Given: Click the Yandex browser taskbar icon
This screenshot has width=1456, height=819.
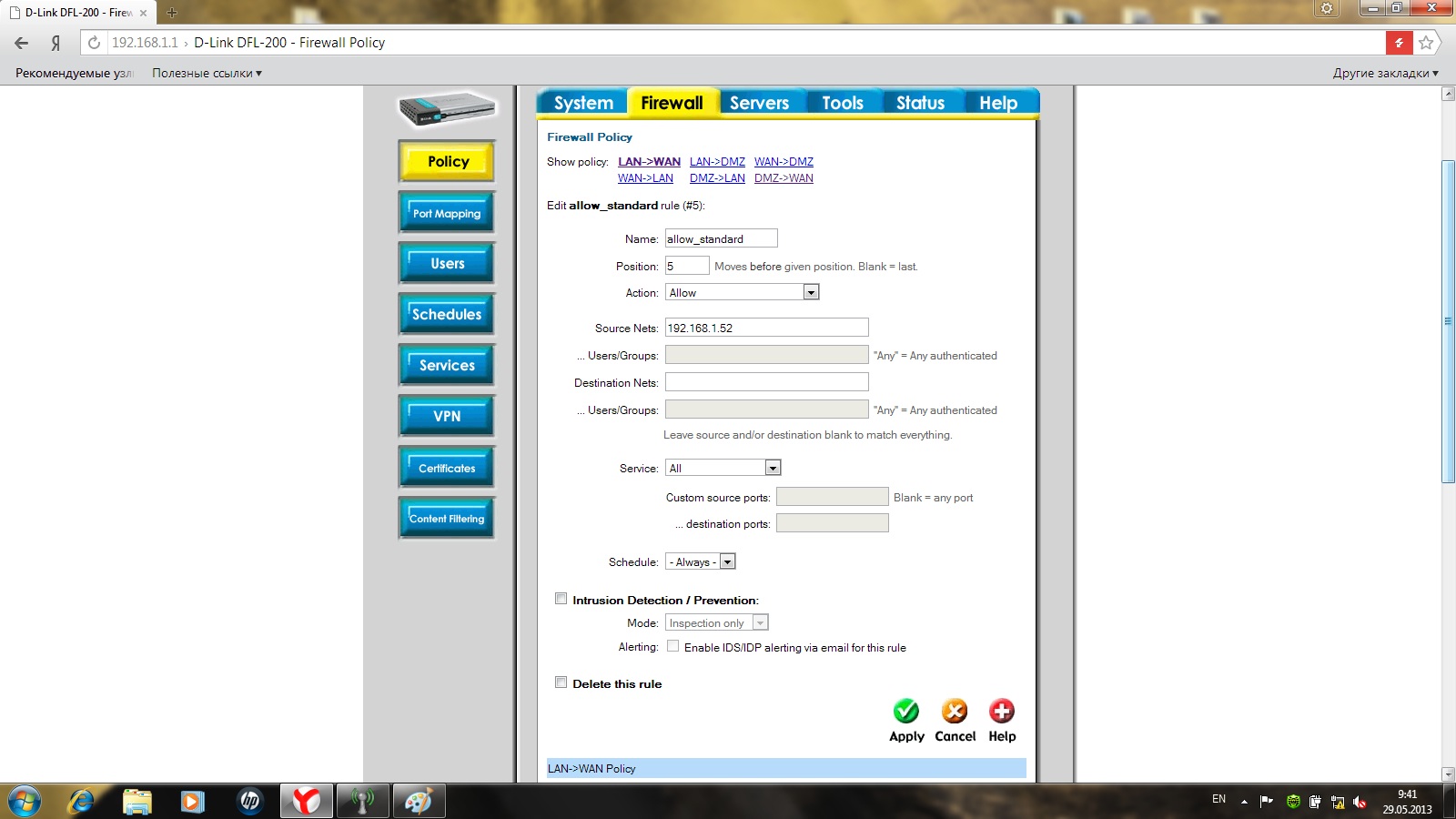Looking at the screenshot, I should (x=306, y=801).
